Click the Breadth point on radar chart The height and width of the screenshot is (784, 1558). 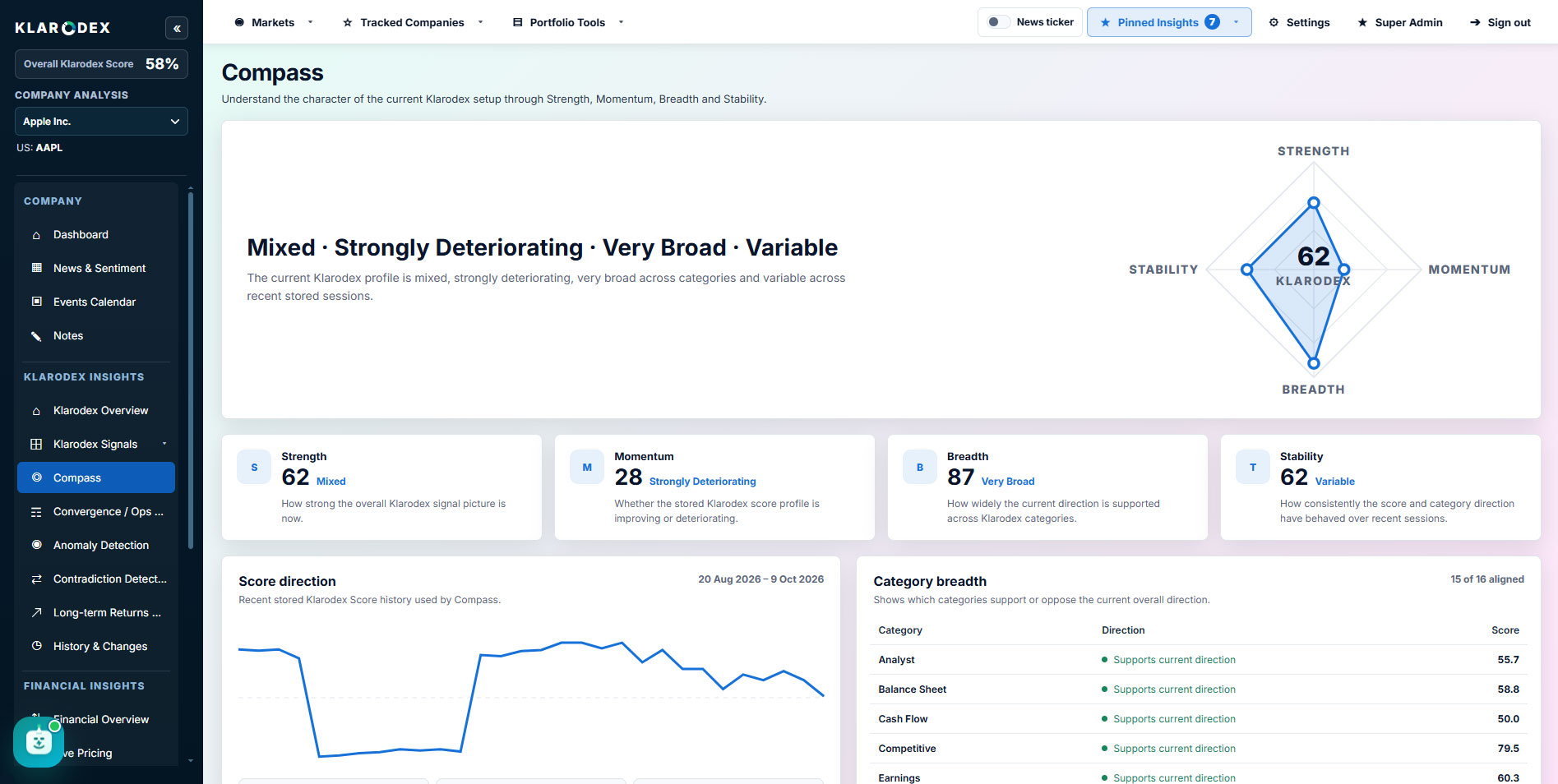point(1314,363)
